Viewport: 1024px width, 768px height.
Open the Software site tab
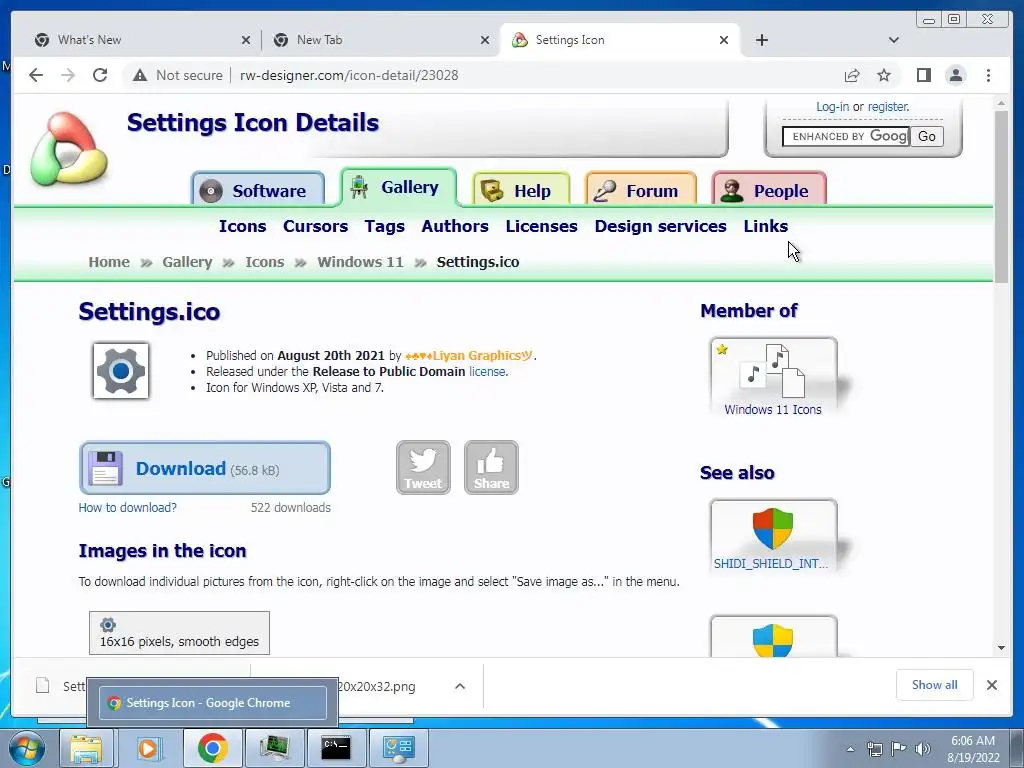pos(258,190)
